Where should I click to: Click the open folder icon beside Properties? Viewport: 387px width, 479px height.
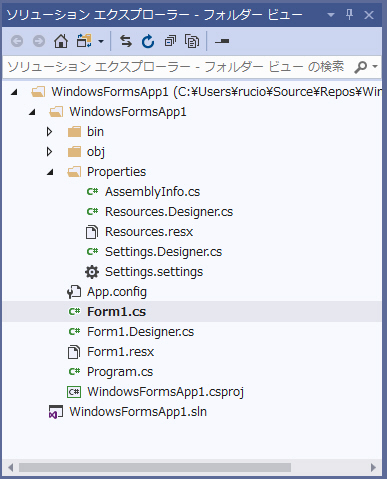click(x=74, y=172)
